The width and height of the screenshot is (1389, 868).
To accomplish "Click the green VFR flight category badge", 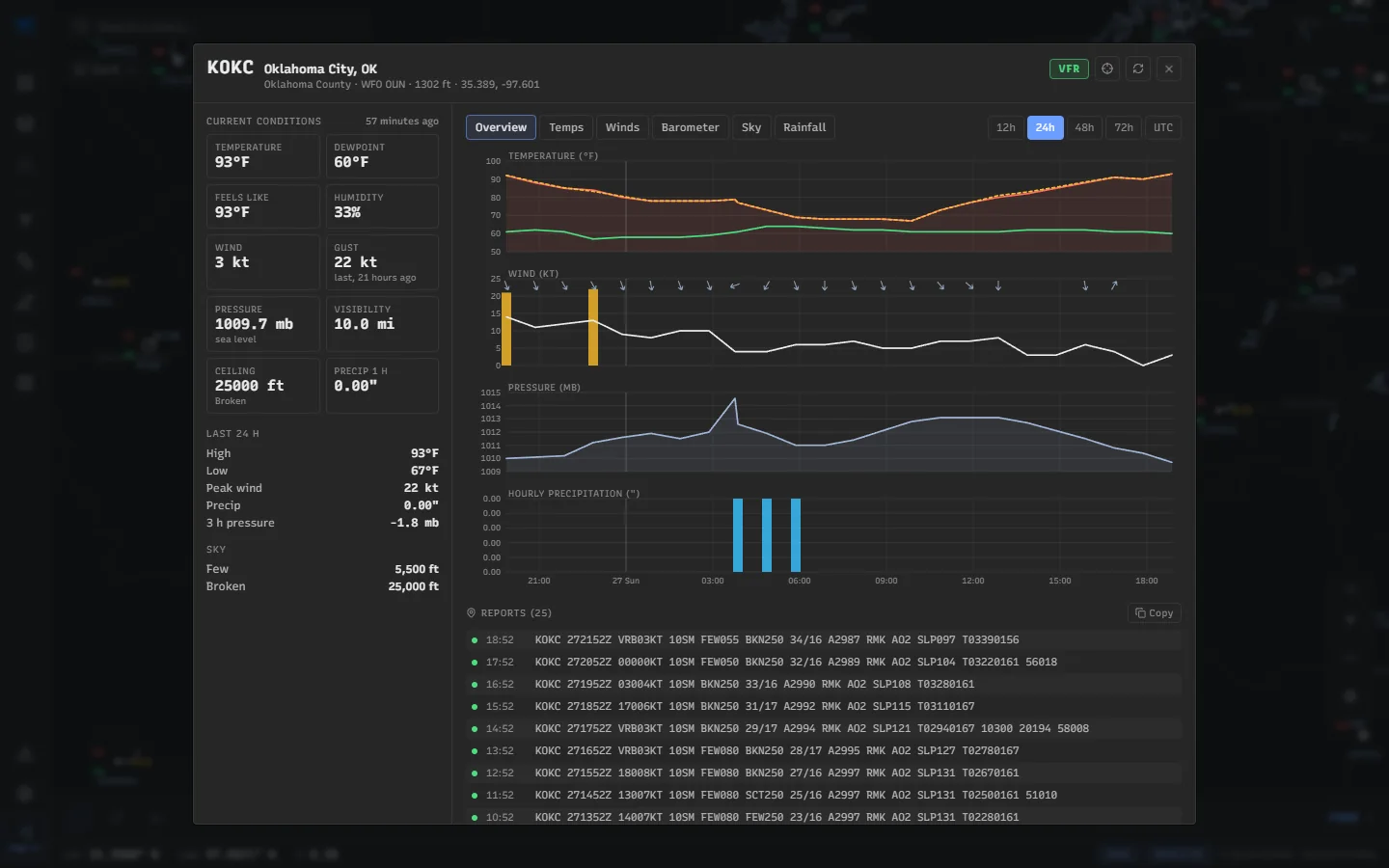I will tap(1069, 68).
